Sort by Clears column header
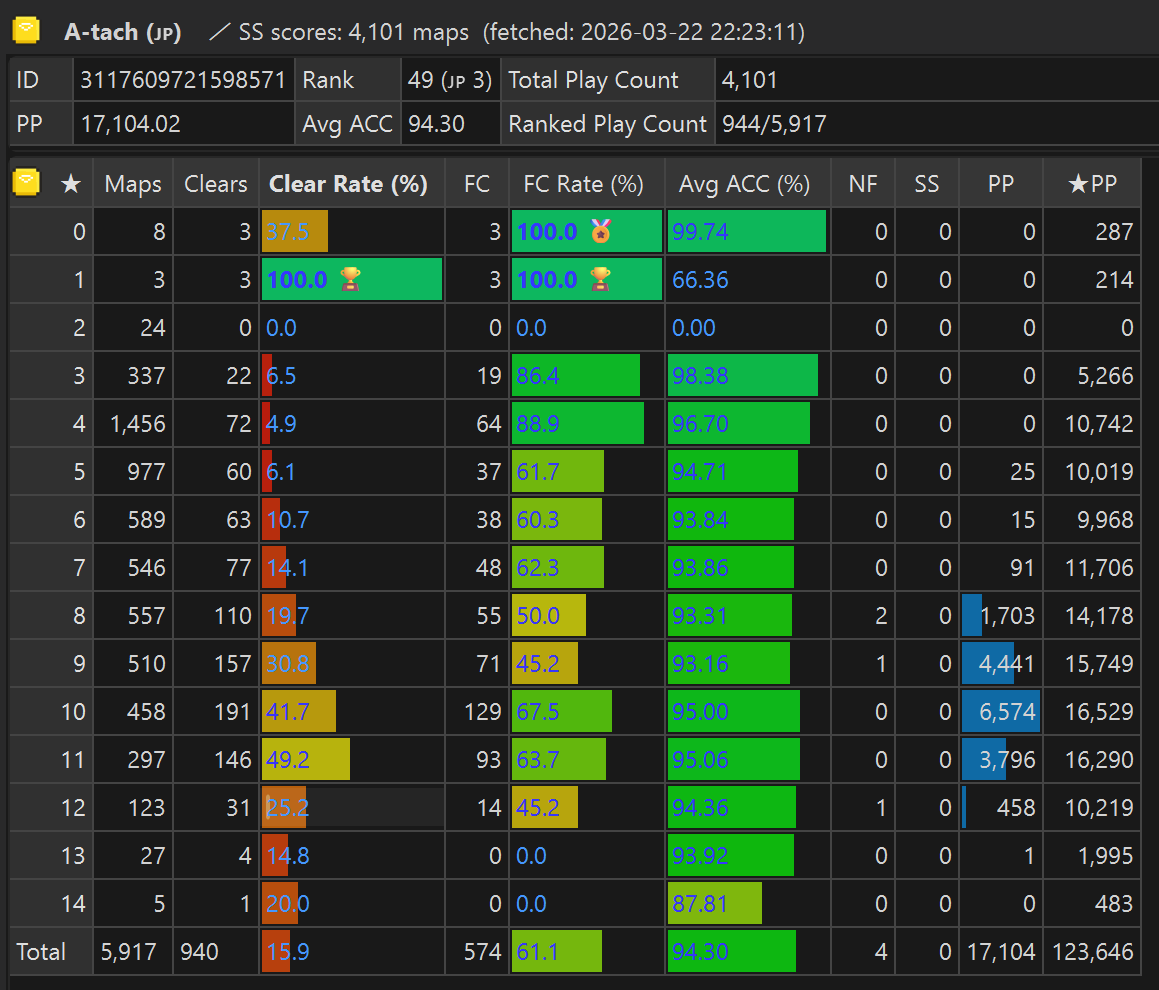Viewport: 1159px width, 990px height. click(x=216, y=183)
